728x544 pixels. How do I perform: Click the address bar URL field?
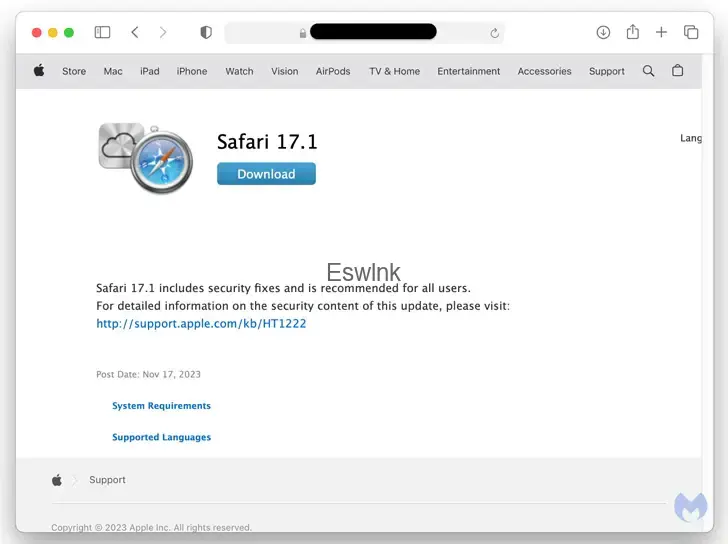[x=372, y=32]
